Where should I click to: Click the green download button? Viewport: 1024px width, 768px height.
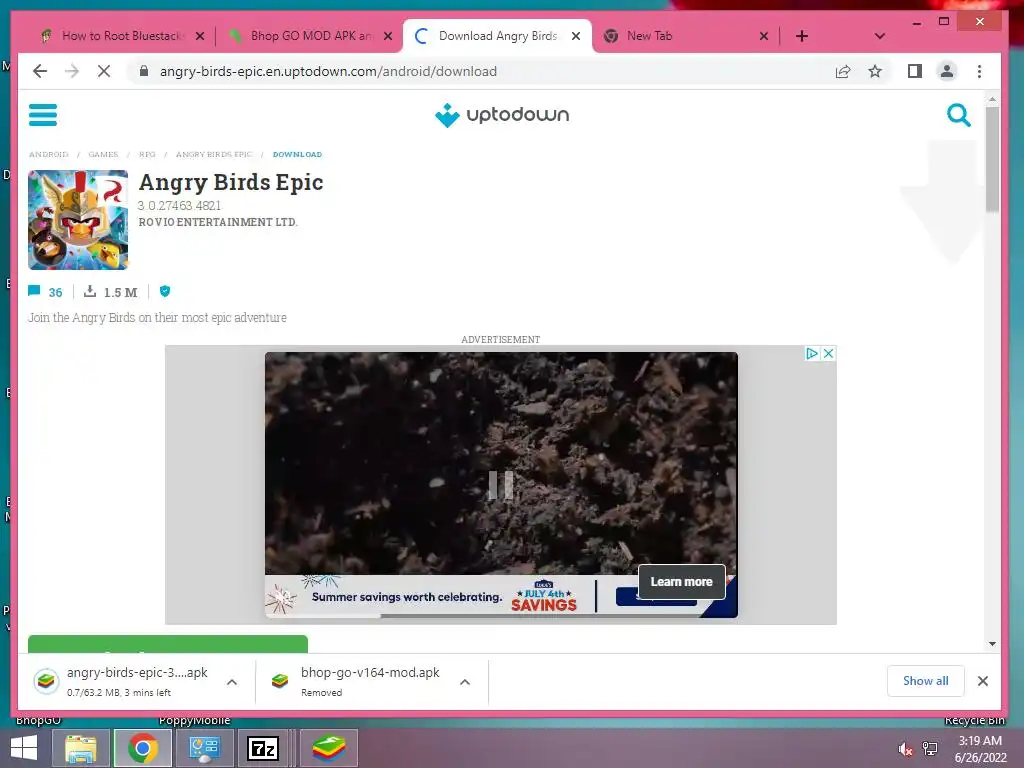coord(168,644)
